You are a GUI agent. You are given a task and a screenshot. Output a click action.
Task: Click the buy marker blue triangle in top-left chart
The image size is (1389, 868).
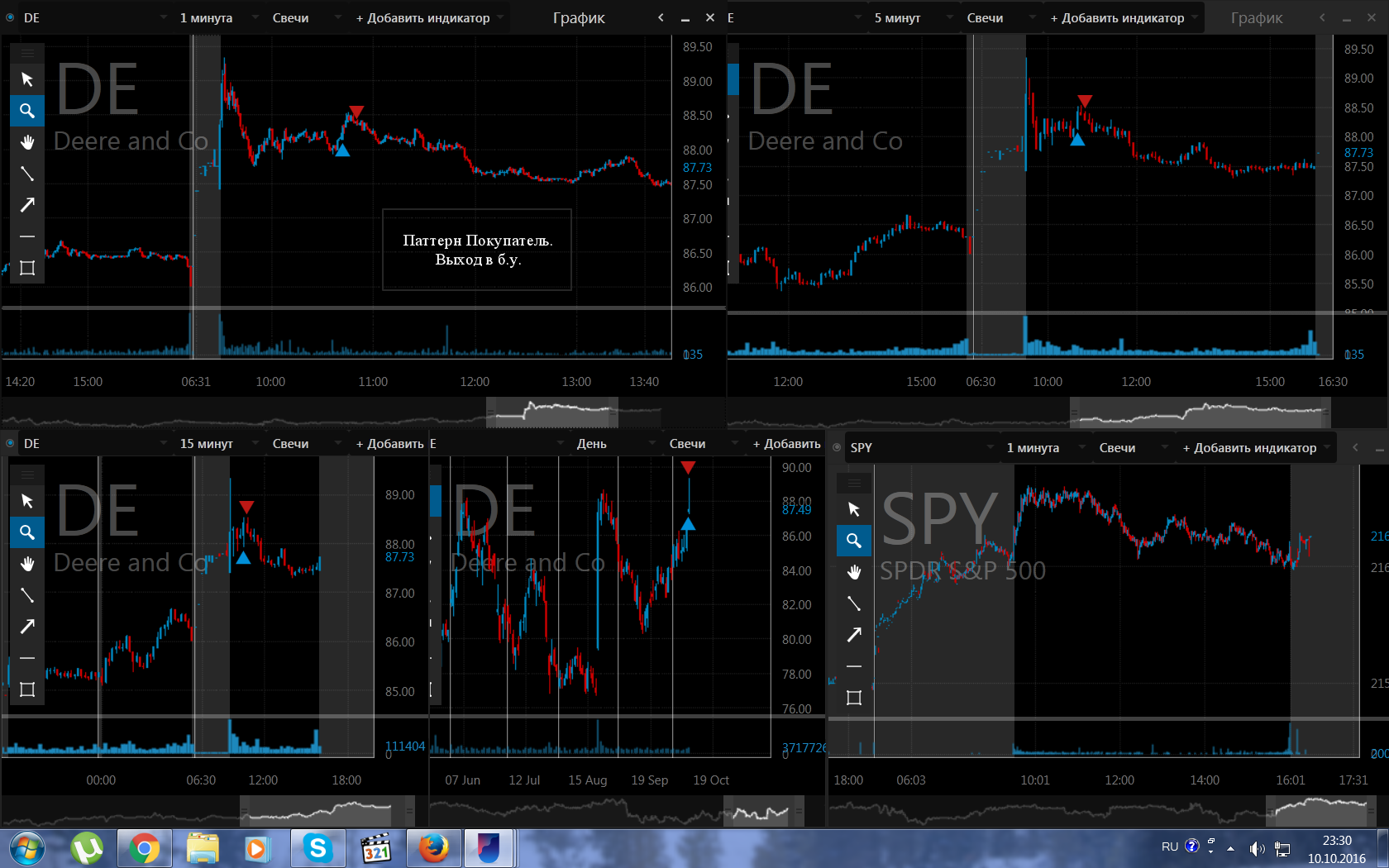click(x=342, y=150)
